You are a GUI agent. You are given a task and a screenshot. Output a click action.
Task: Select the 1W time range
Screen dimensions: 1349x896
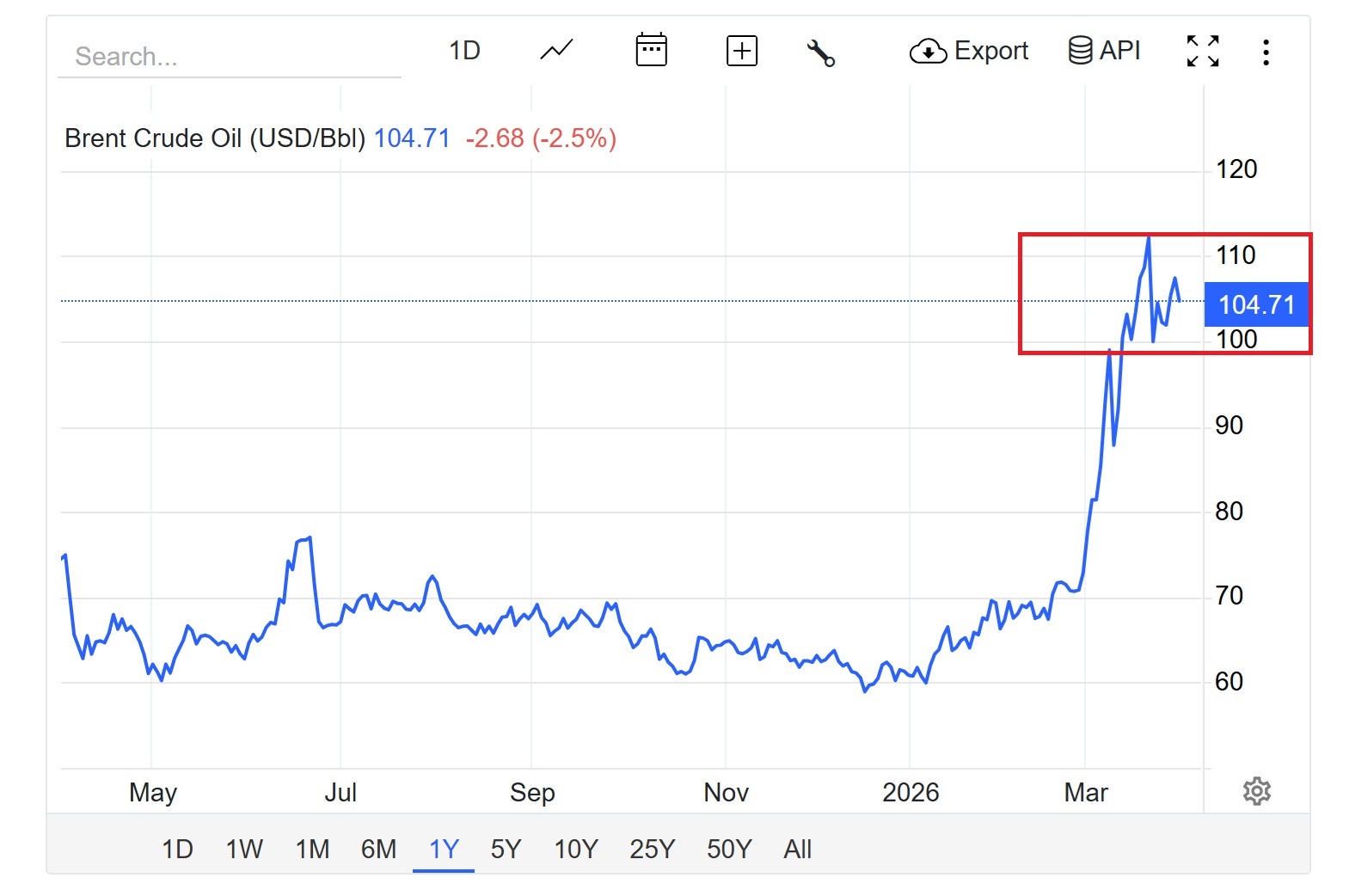244,850
